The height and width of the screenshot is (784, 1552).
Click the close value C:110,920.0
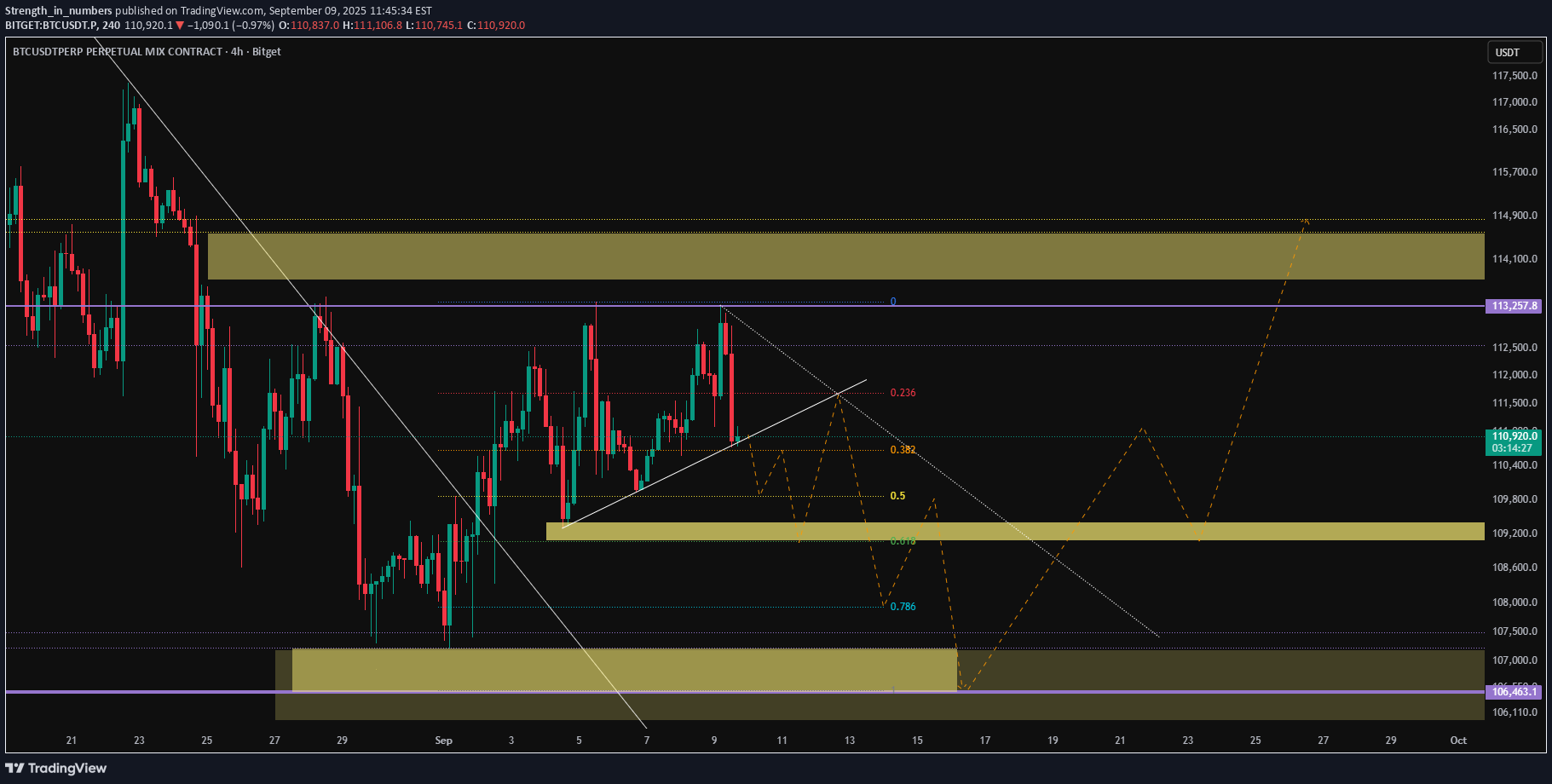[496, 26]
